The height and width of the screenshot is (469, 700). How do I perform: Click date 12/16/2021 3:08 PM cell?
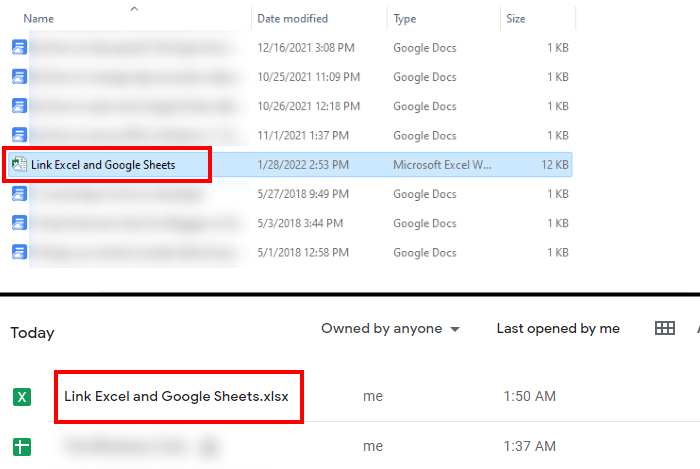(x=306, y=48)
